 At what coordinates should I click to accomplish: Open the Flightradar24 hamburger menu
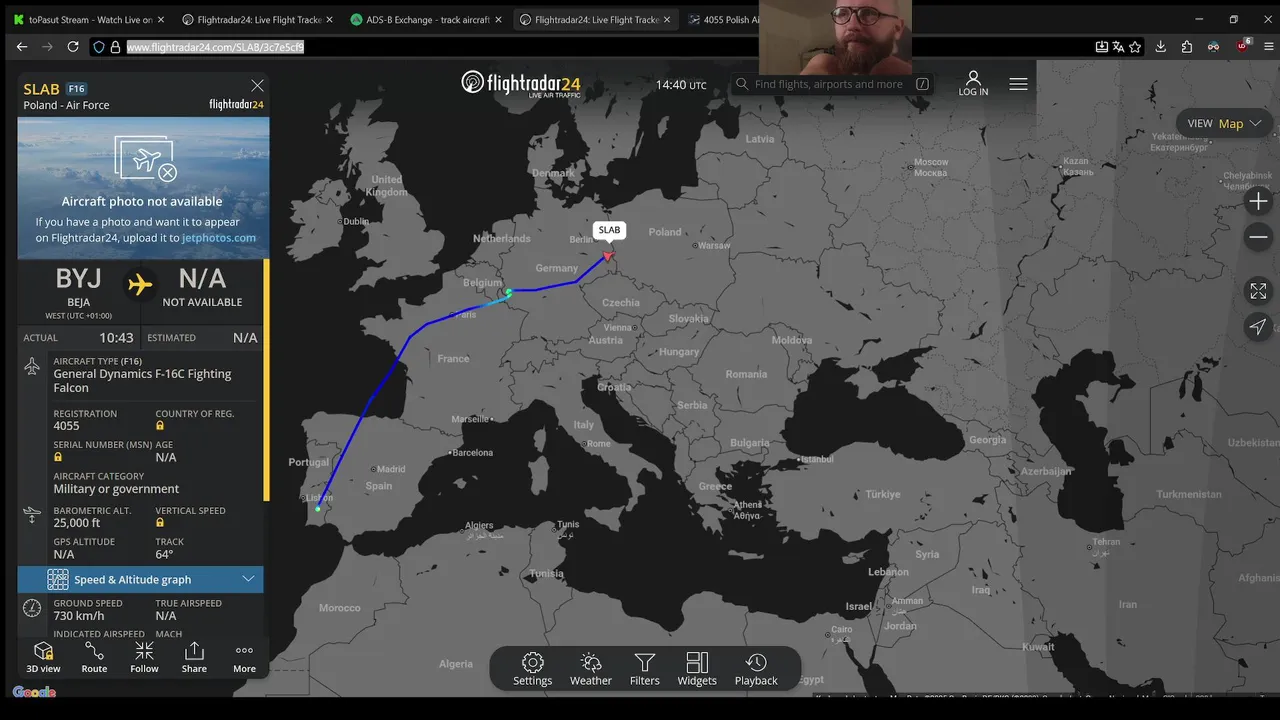[1018, 84]
